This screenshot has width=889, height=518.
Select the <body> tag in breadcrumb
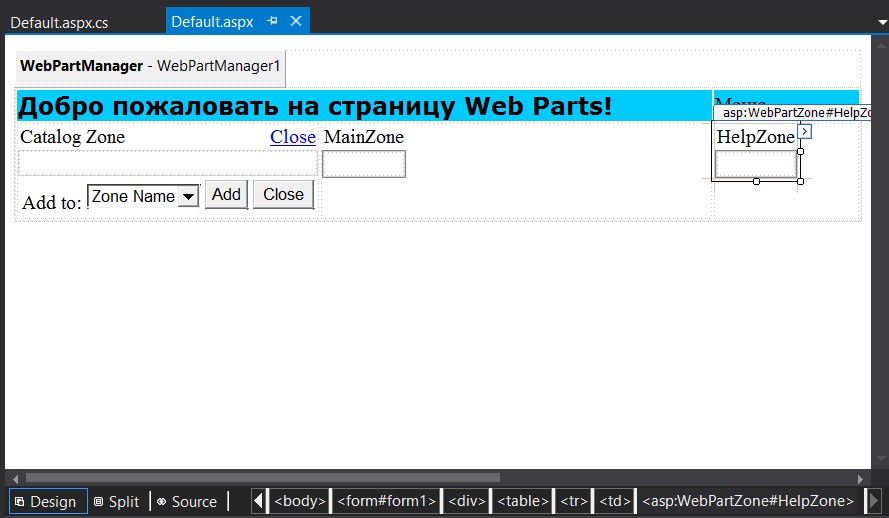(x=300, y=501)
